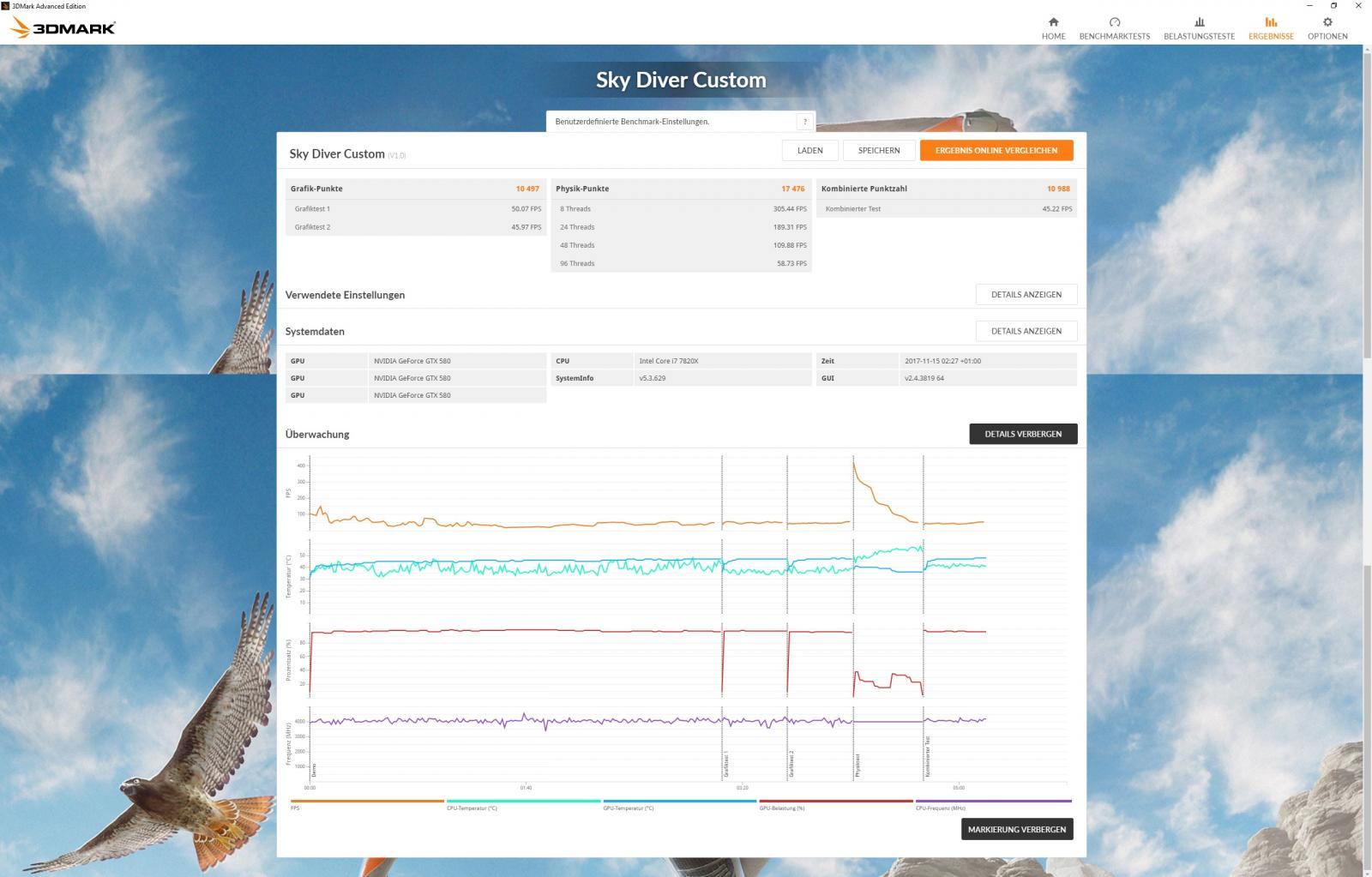Show details for Verwendete Einstellungen
Screen dimensions: 1372x877
click(x=1026, y=294)
